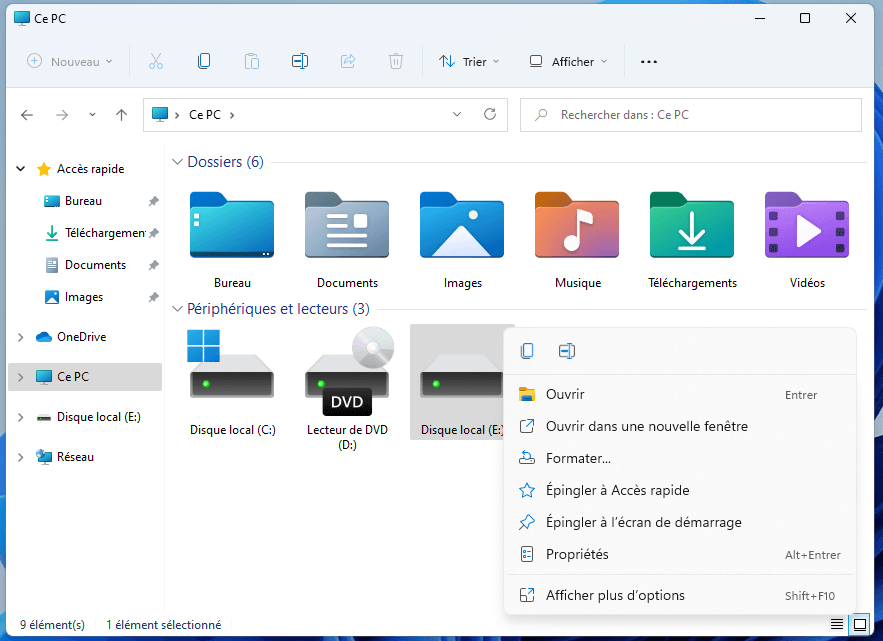Click the refresh button in the address bar
The height and width of the screenshot is (641, 883).
489,115
